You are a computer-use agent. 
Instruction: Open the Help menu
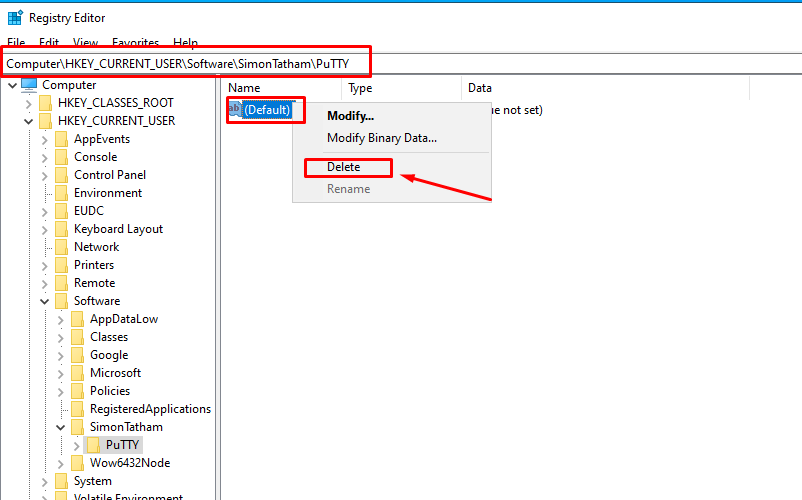point(186,42)
